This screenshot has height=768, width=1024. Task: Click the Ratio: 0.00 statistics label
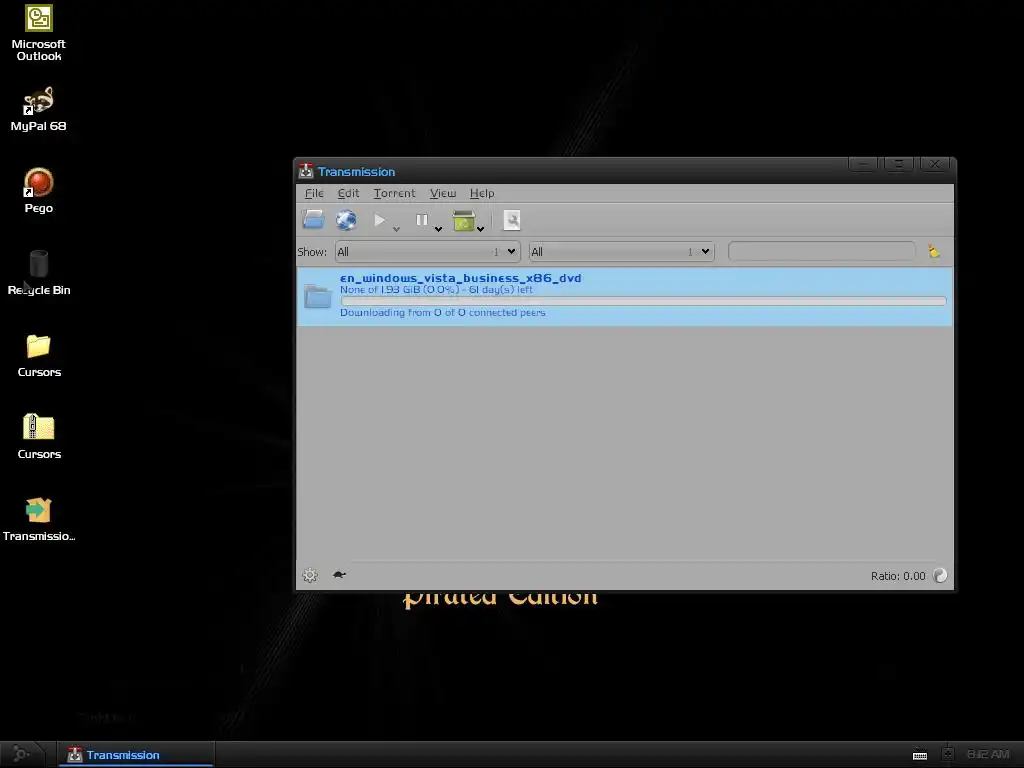click(x=898, y=576)
